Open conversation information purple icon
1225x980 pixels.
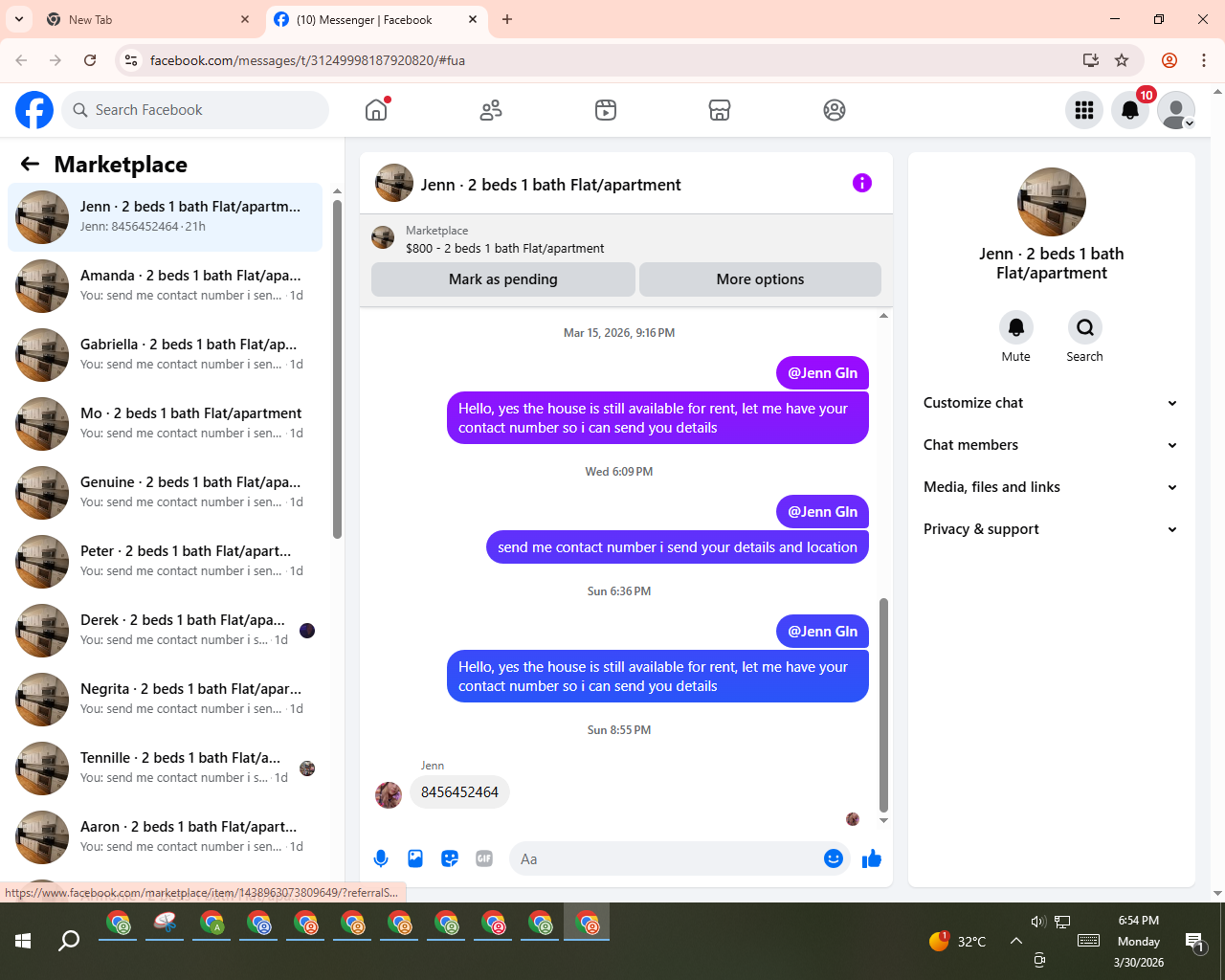point(862,183)
